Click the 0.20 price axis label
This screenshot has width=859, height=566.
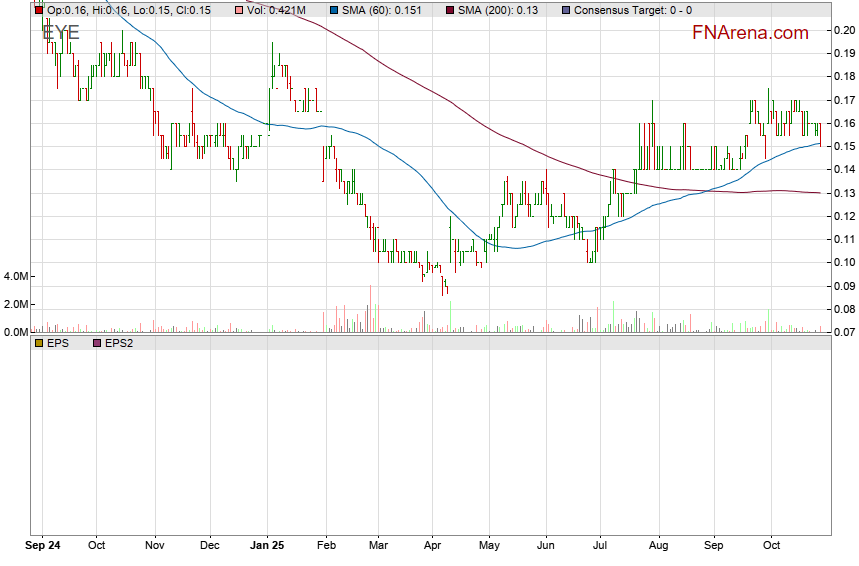pos(843,30)
